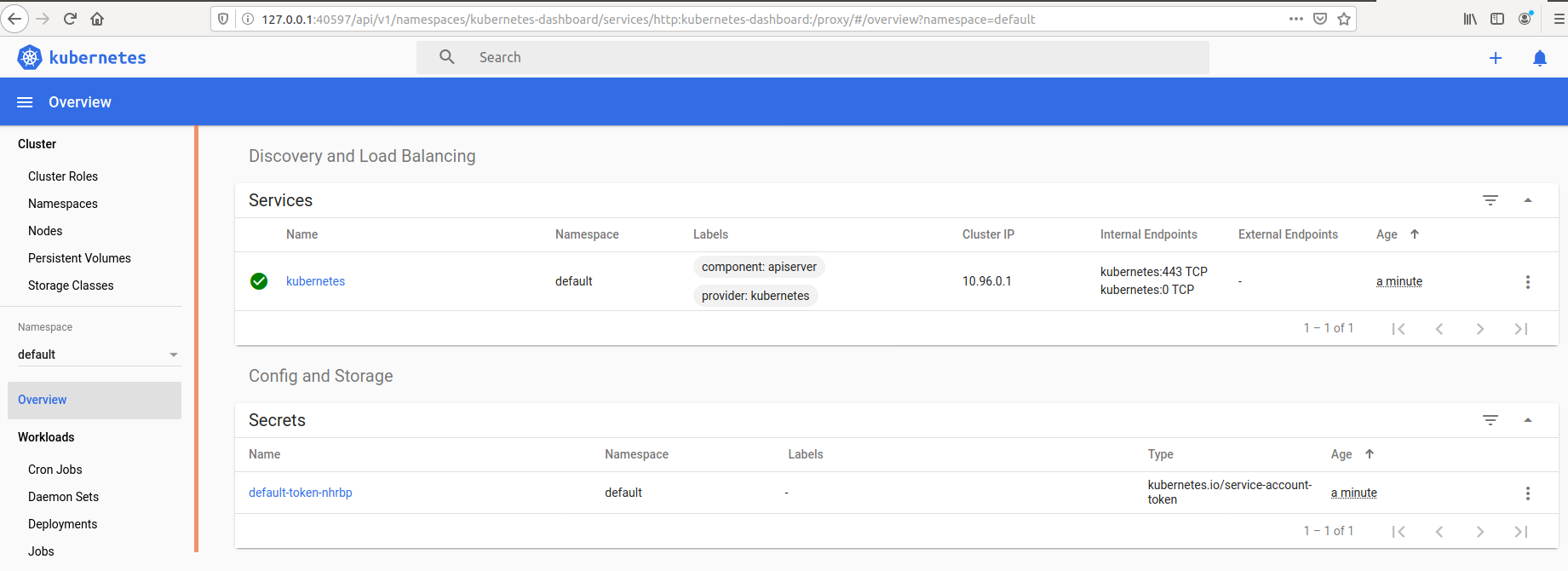1568x571 pixels.
Task: Toggle the browser sidebar icon
Action: tap(1497, 19)
